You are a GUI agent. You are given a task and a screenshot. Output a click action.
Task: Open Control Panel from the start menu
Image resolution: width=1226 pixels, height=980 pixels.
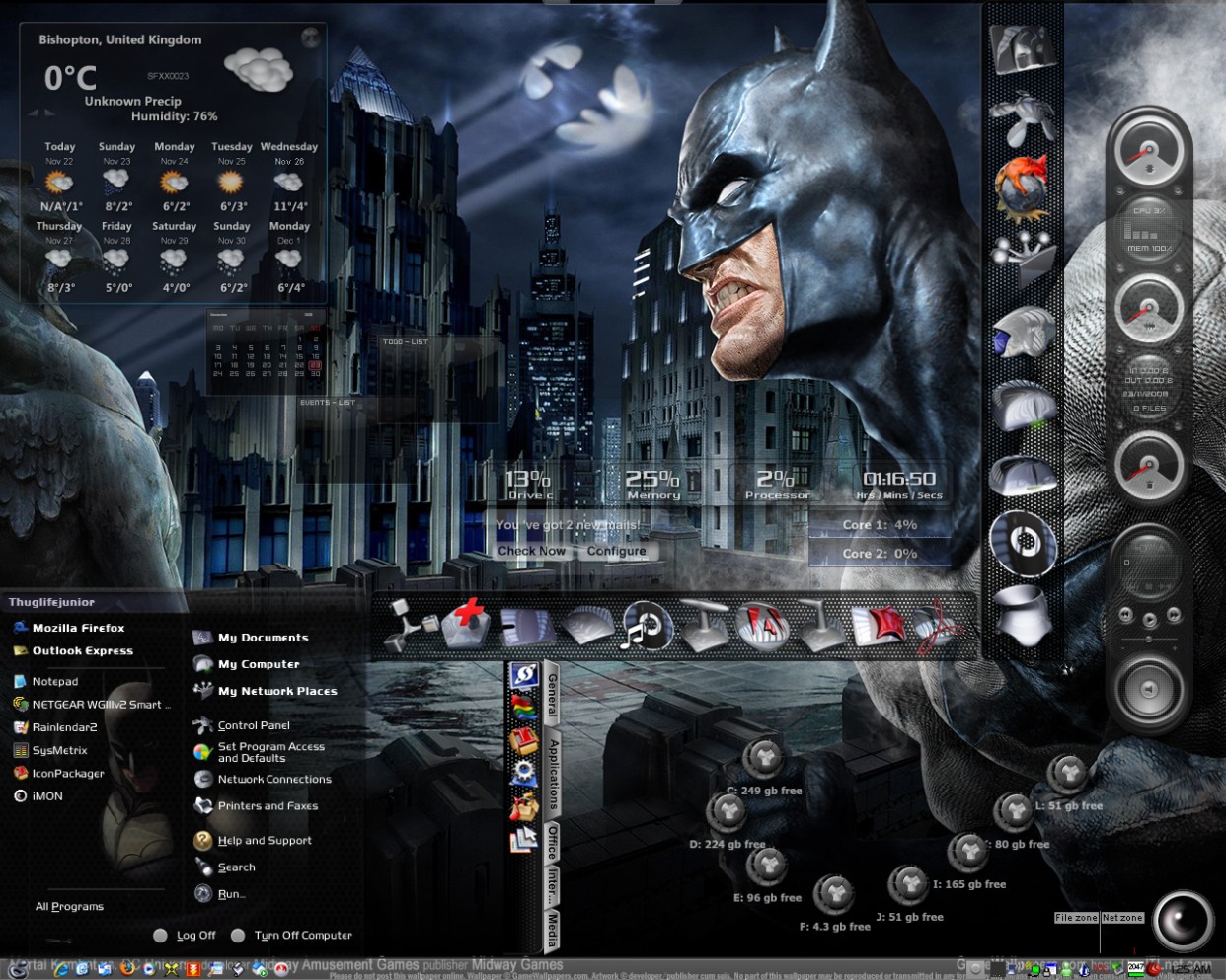click(242, 725)
